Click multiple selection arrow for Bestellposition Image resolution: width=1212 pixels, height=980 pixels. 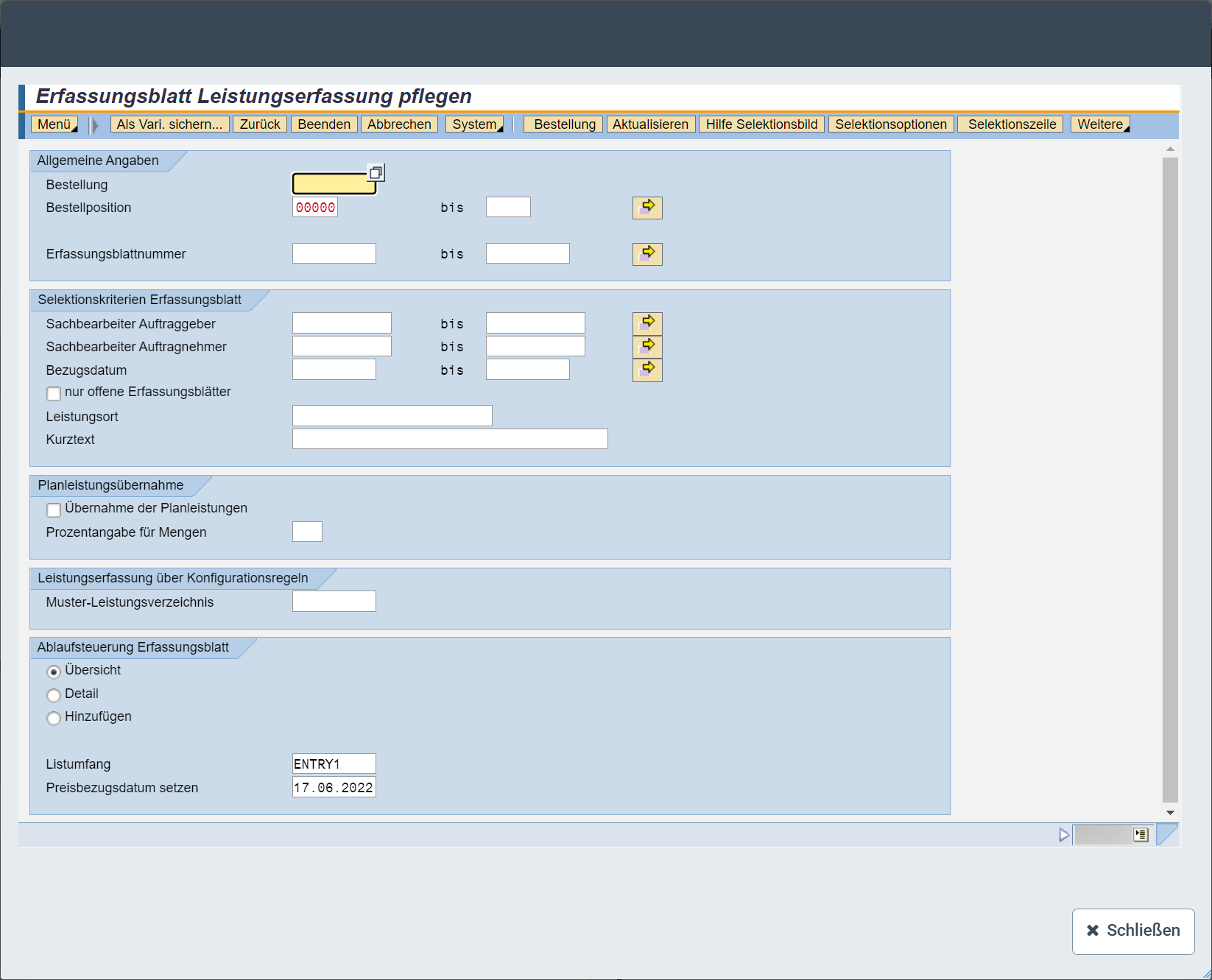click(x=647, y=208)
